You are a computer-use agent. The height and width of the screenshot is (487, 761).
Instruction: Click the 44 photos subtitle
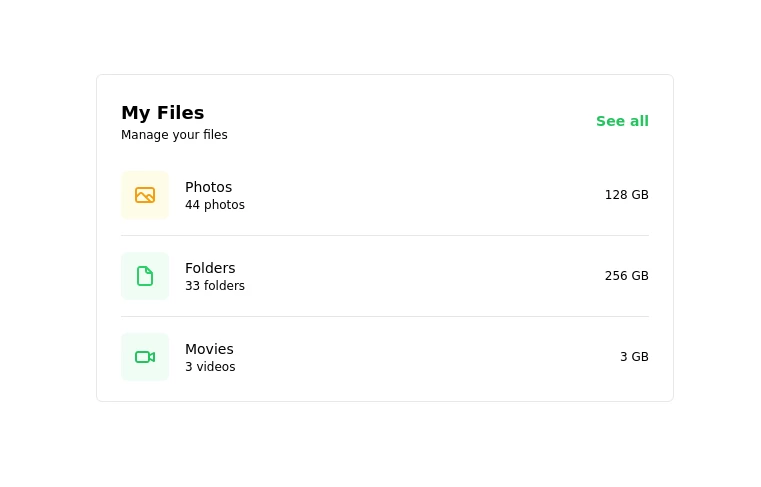(214, 205)
